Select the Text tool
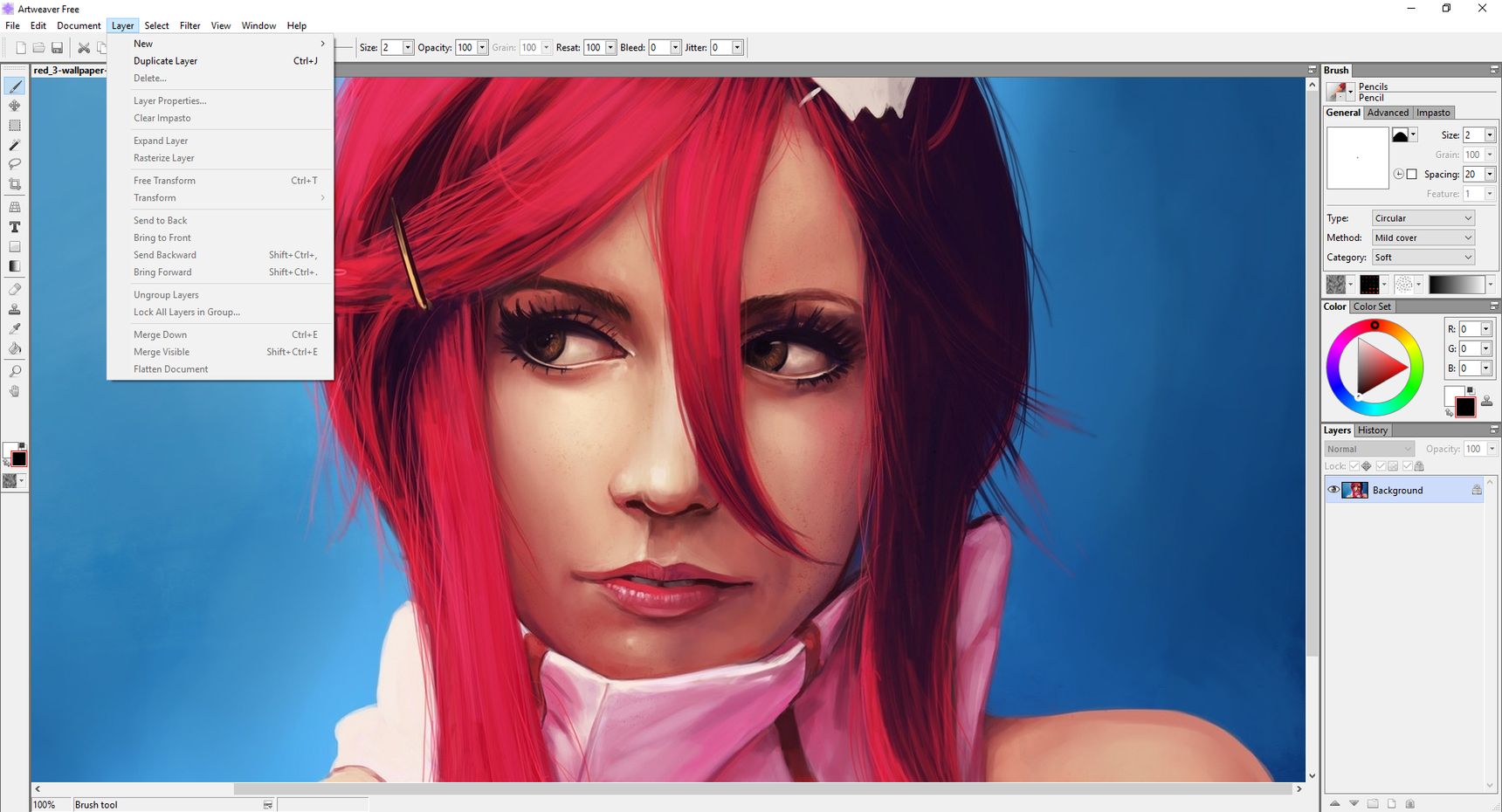 click(x=15, y=227)
